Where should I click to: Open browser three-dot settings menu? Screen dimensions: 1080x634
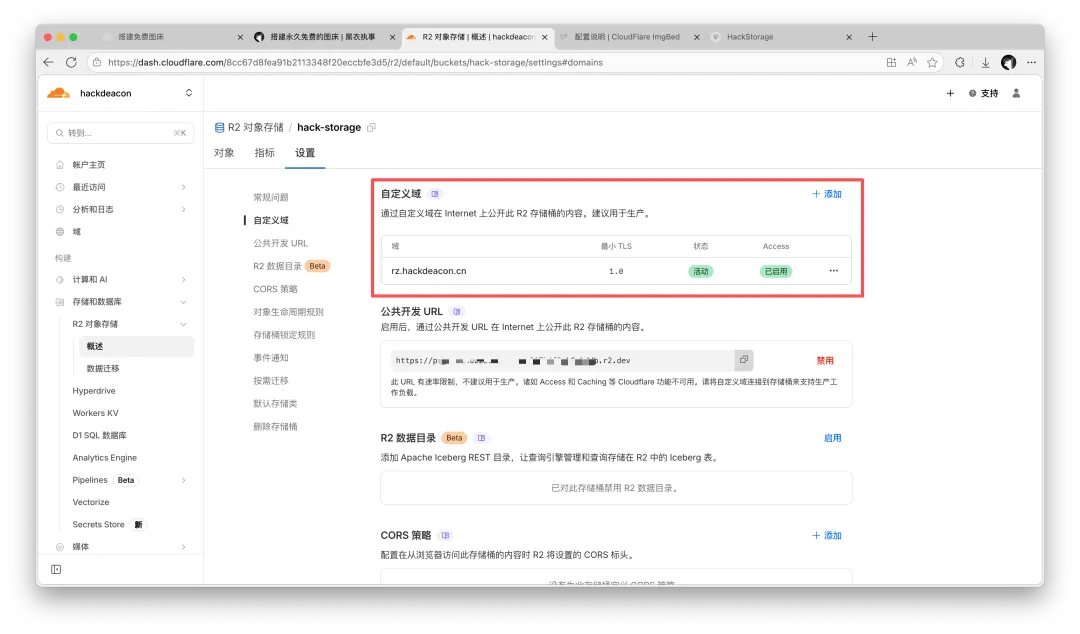point(1031,62)
